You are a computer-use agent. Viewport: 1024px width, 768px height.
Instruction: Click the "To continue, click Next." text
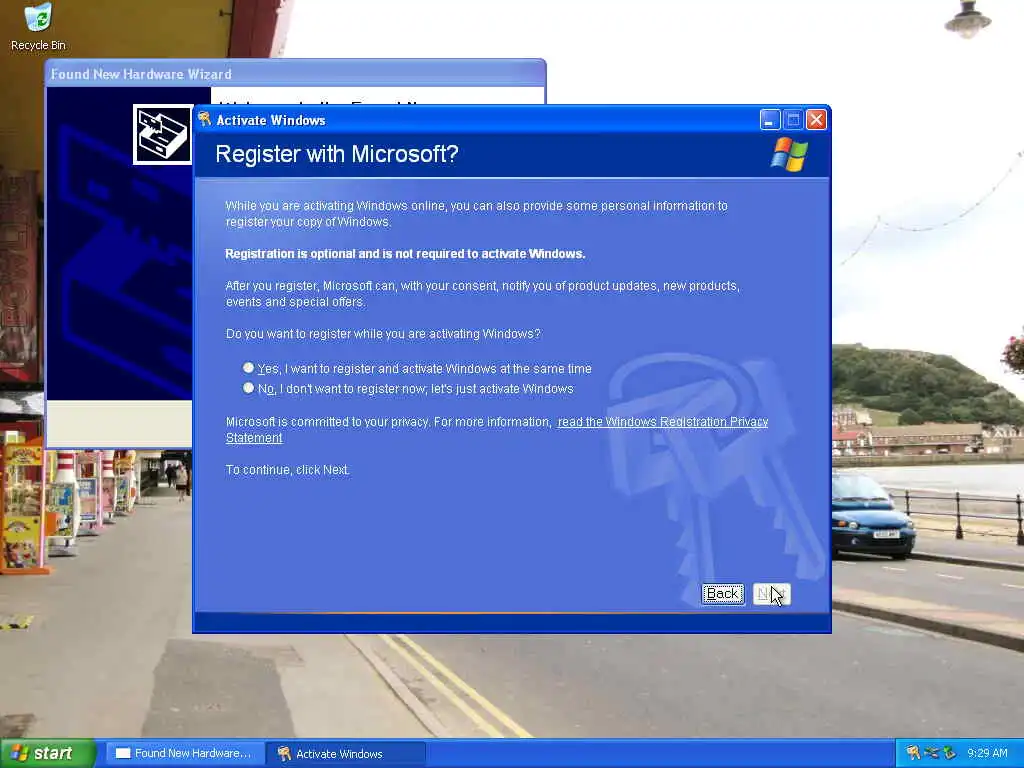coord(287,470)
